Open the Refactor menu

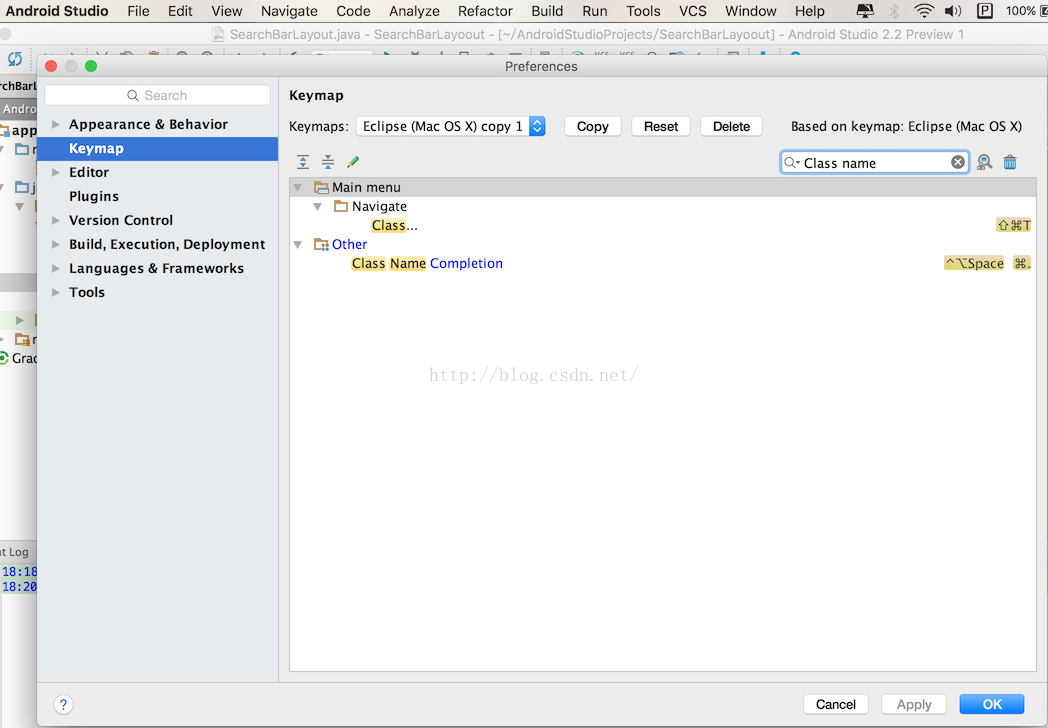pyautogui.click(x=485, y=11)
